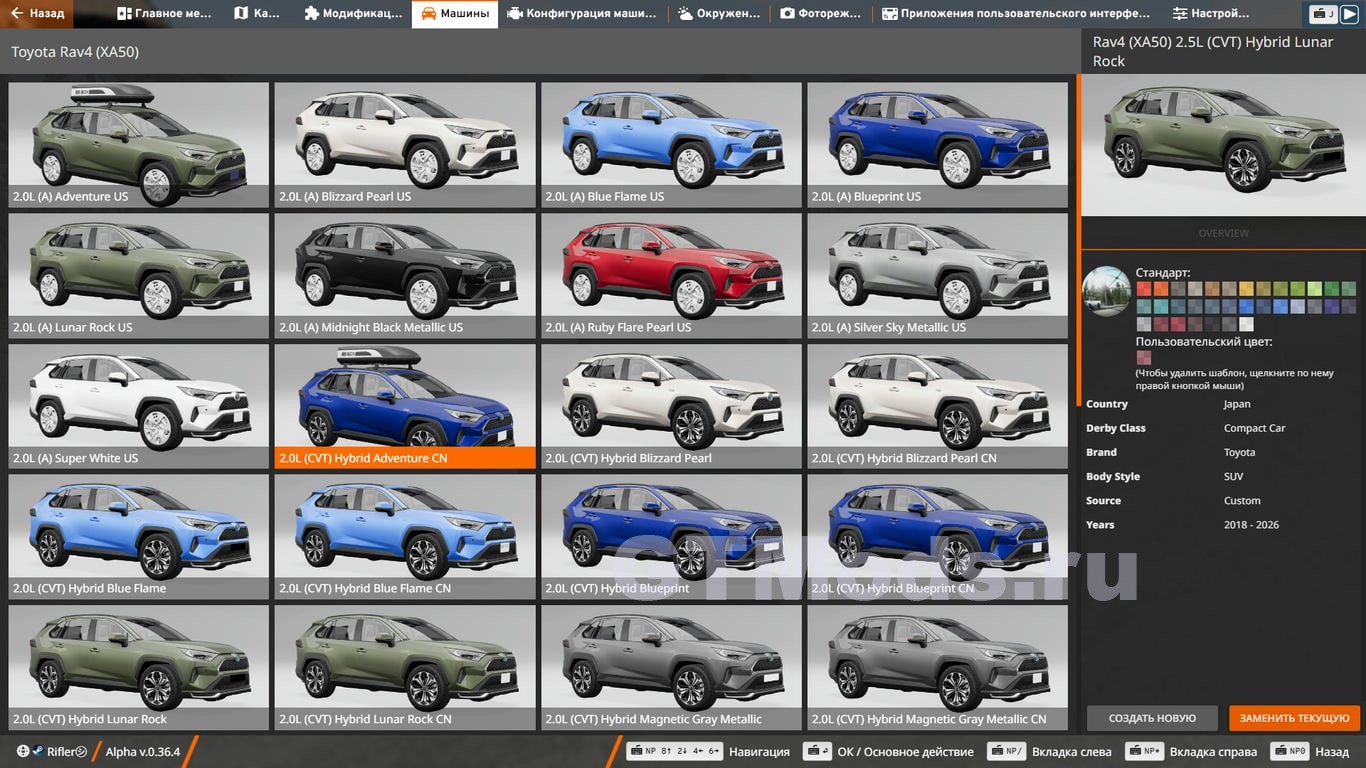This screenshot has width=1366, height=768.
Task: Pick the white swatch ending third row
Action: [x=1246, y=324]
